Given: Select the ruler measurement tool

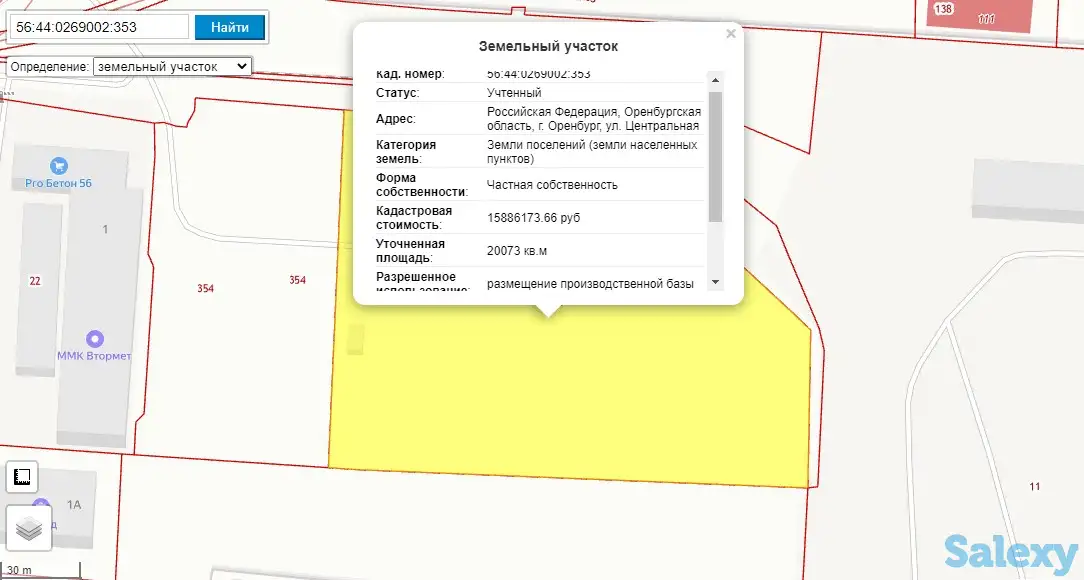Looking at the screenshot, I should coord(22,477).
